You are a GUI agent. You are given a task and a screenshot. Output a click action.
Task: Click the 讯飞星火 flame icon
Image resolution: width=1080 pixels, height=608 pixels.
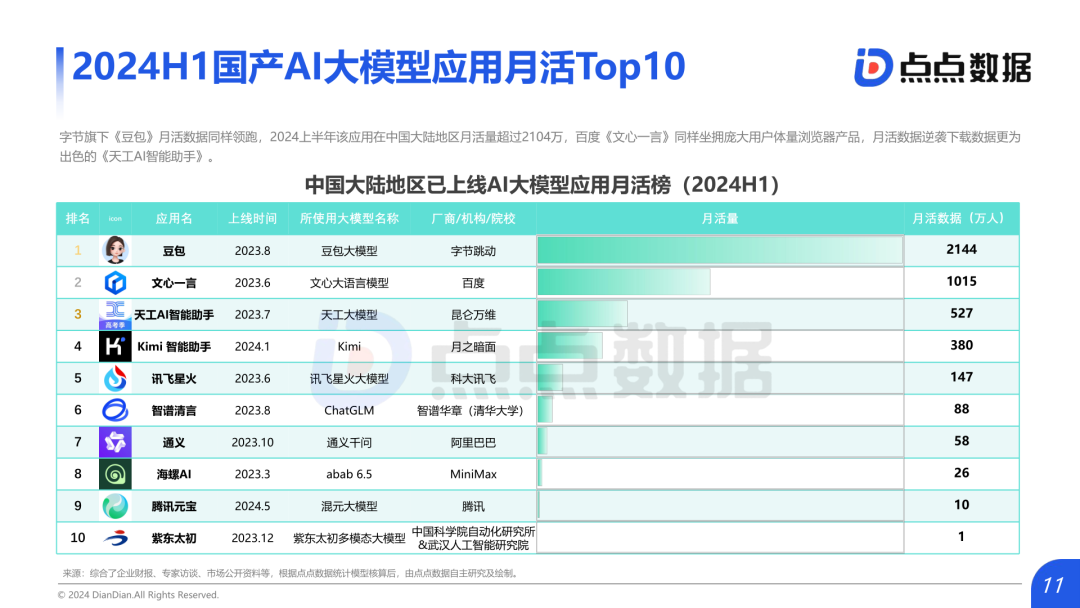click(115, 378)
